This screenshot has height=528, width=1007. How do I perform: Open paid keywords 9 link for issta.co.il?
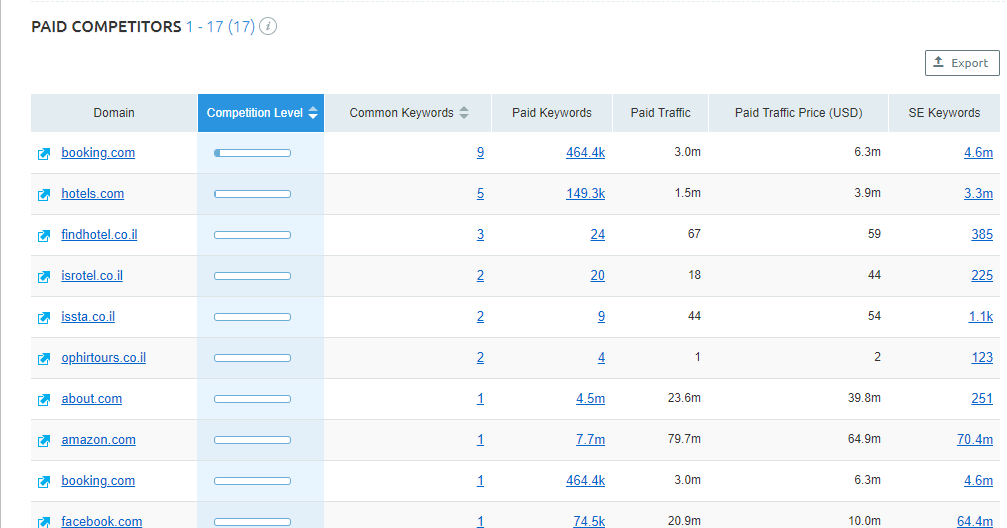(601, 317)
